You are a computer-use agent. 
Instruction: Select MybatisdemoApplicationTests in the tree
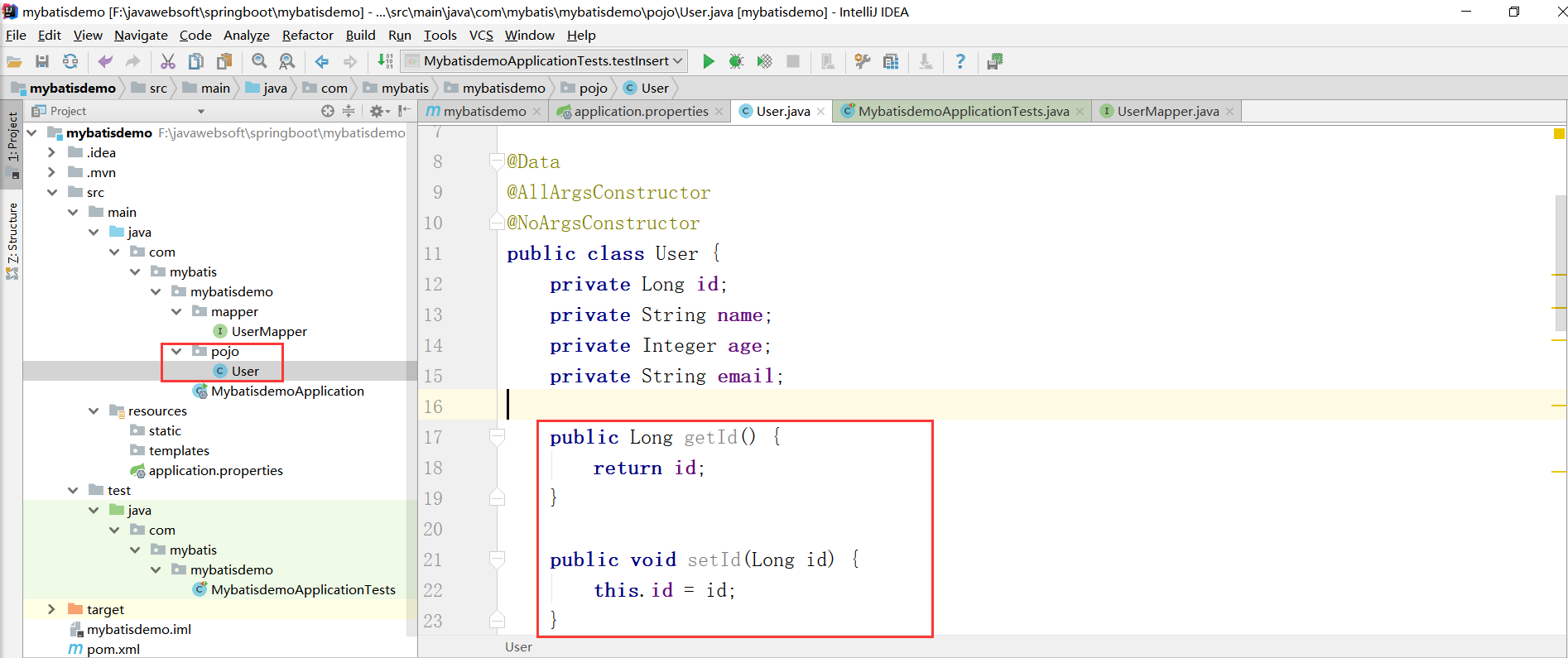303,589
